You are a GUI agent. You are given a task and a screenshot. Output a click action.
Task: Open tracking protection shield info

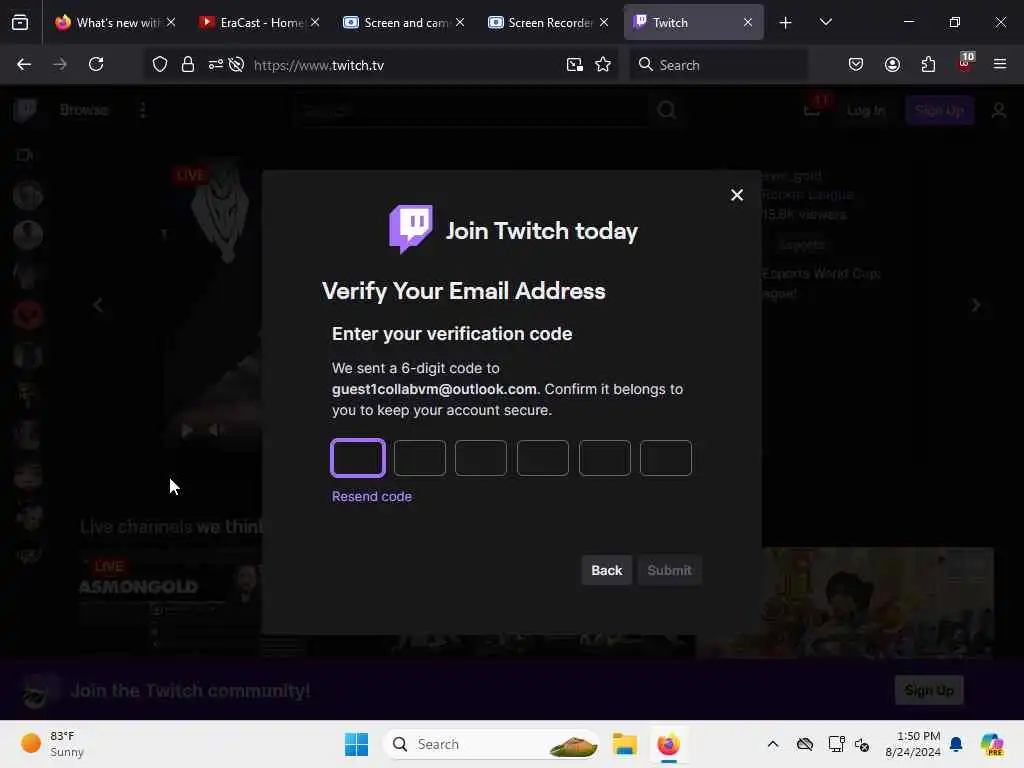click(x=160, y=64)
